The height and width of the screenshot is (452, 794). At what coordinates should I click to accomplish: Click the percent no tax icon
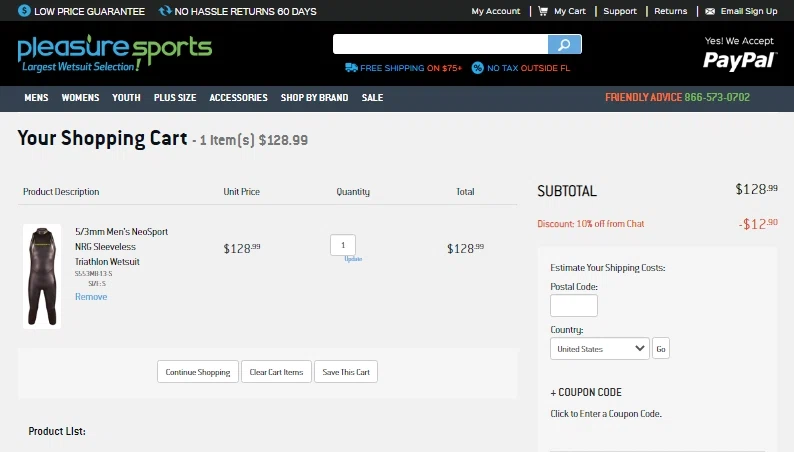(478, 68)
